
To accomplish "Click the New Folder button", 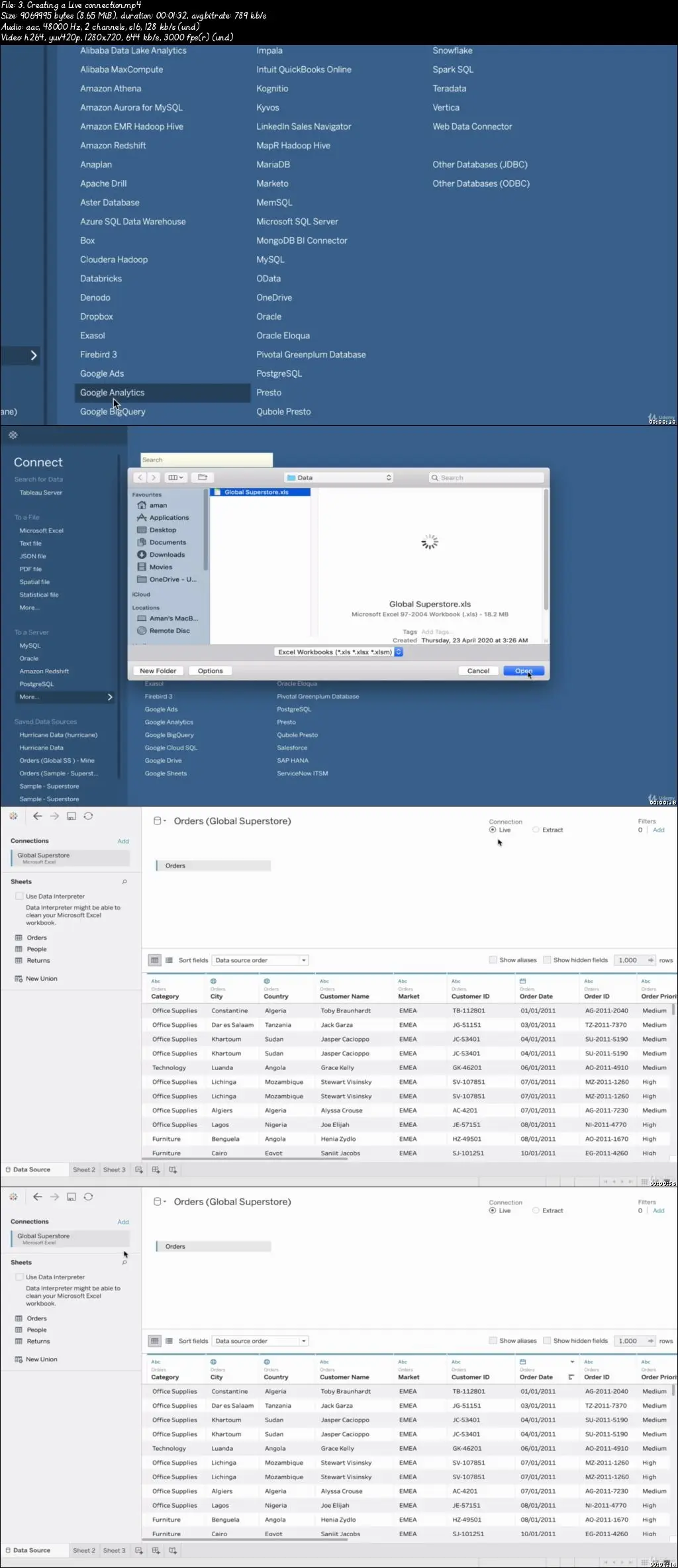I will click(x=158, y=671).
